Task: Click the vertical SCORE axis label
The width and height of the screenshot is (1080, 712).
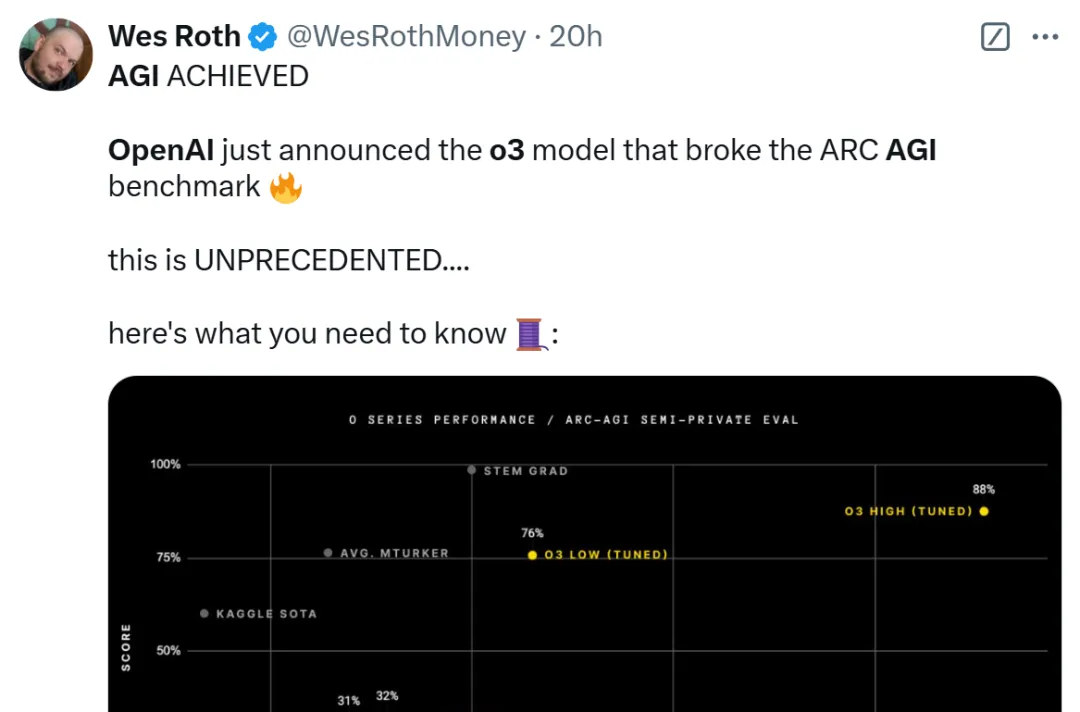Action: [125, 647]
